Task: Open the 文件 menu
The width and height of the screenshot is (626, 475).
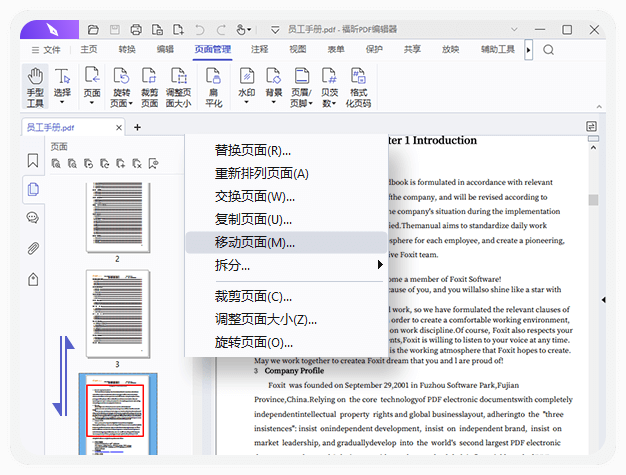Action: coord(46,50)
